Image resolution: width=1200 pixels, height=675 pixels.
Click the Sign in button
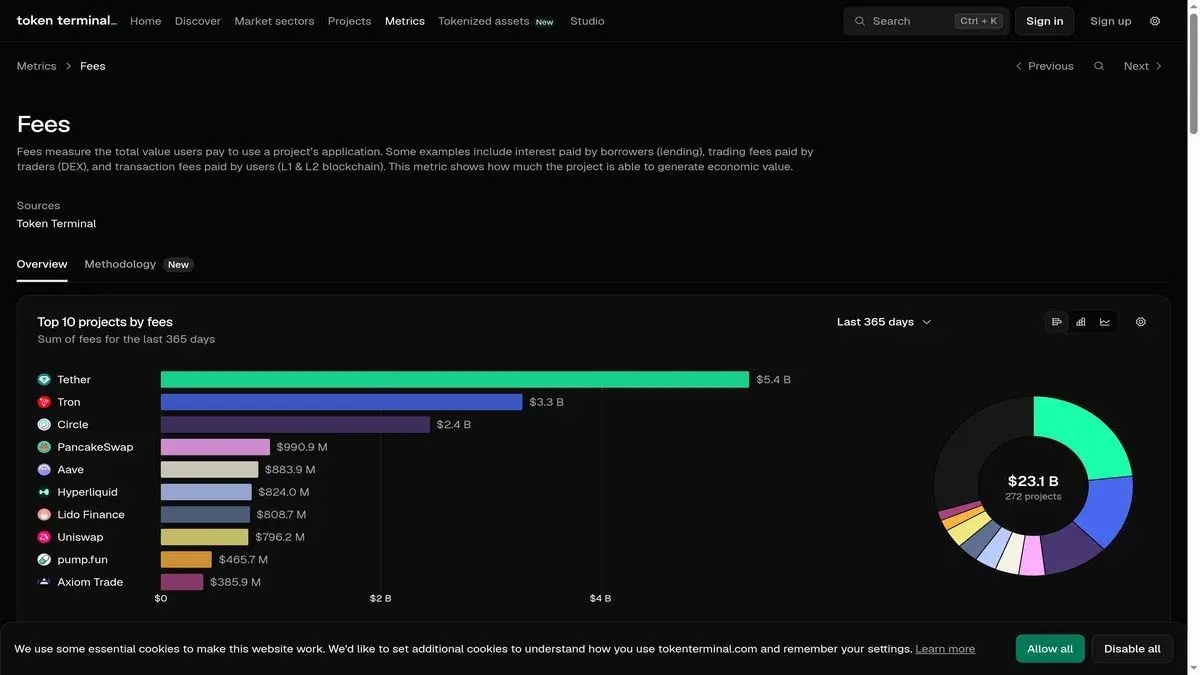tap(1045, 21)
